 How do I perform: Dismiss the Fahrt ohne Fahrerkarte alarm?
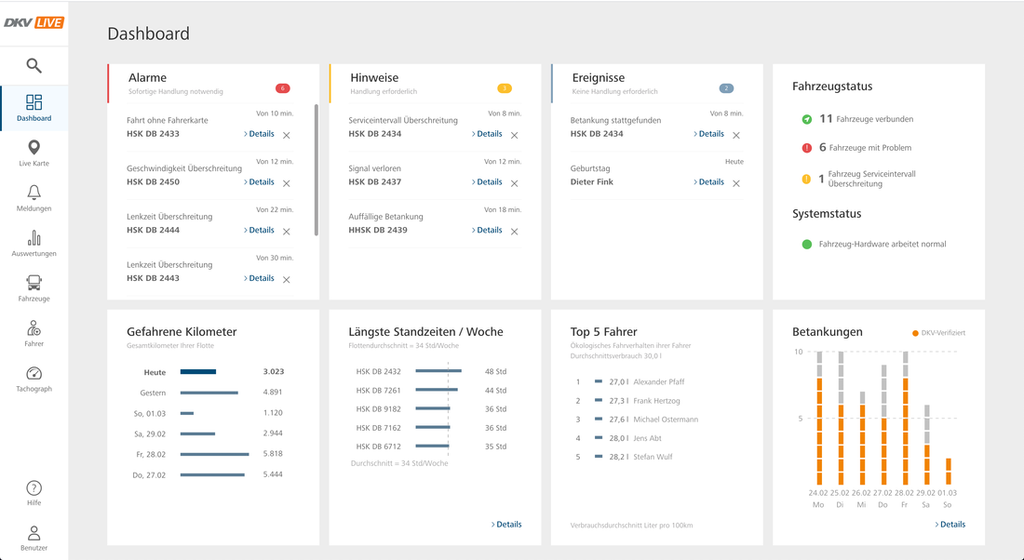click(x=286, y=135)
